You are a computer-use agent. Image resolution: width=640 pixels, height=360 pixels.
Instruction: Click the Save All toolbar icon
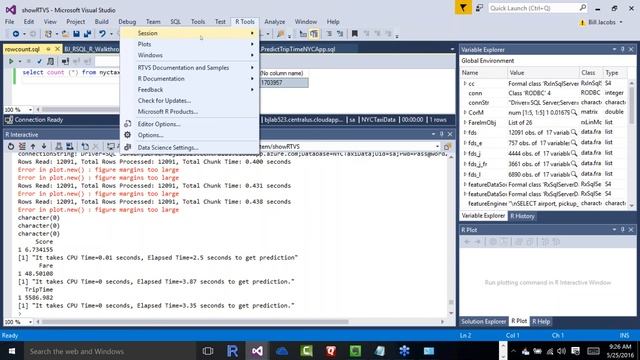pos(87,34)
